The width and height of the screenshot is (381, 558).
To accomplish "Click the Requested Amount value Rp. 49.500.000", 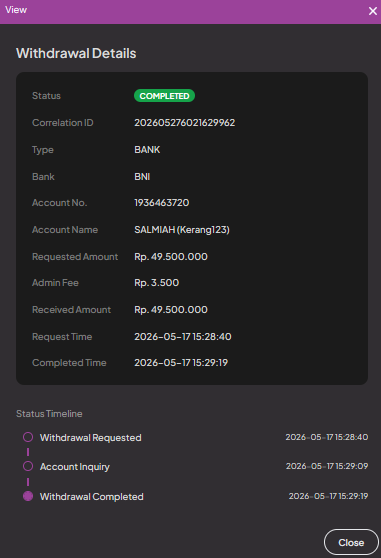I will coord(171,257).
